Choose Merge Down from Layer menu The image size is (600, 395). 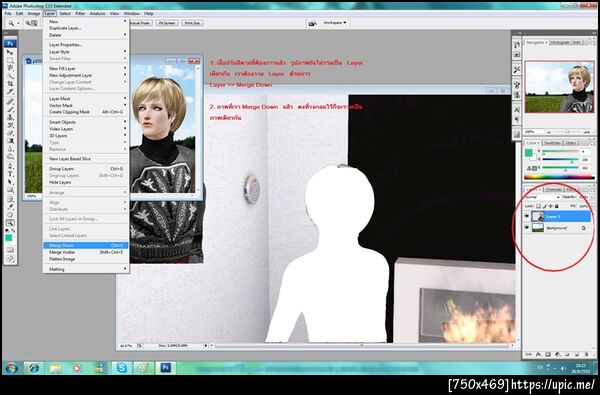[x=86, y=245]
